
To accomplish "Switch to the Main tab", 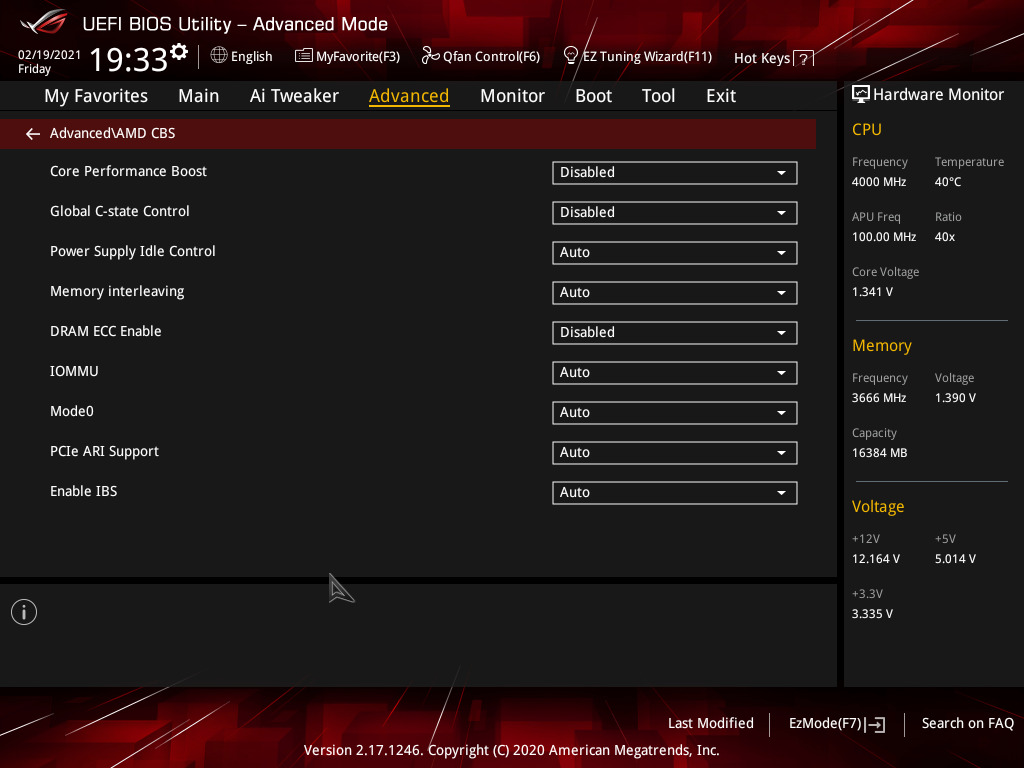I will point(199,96).
